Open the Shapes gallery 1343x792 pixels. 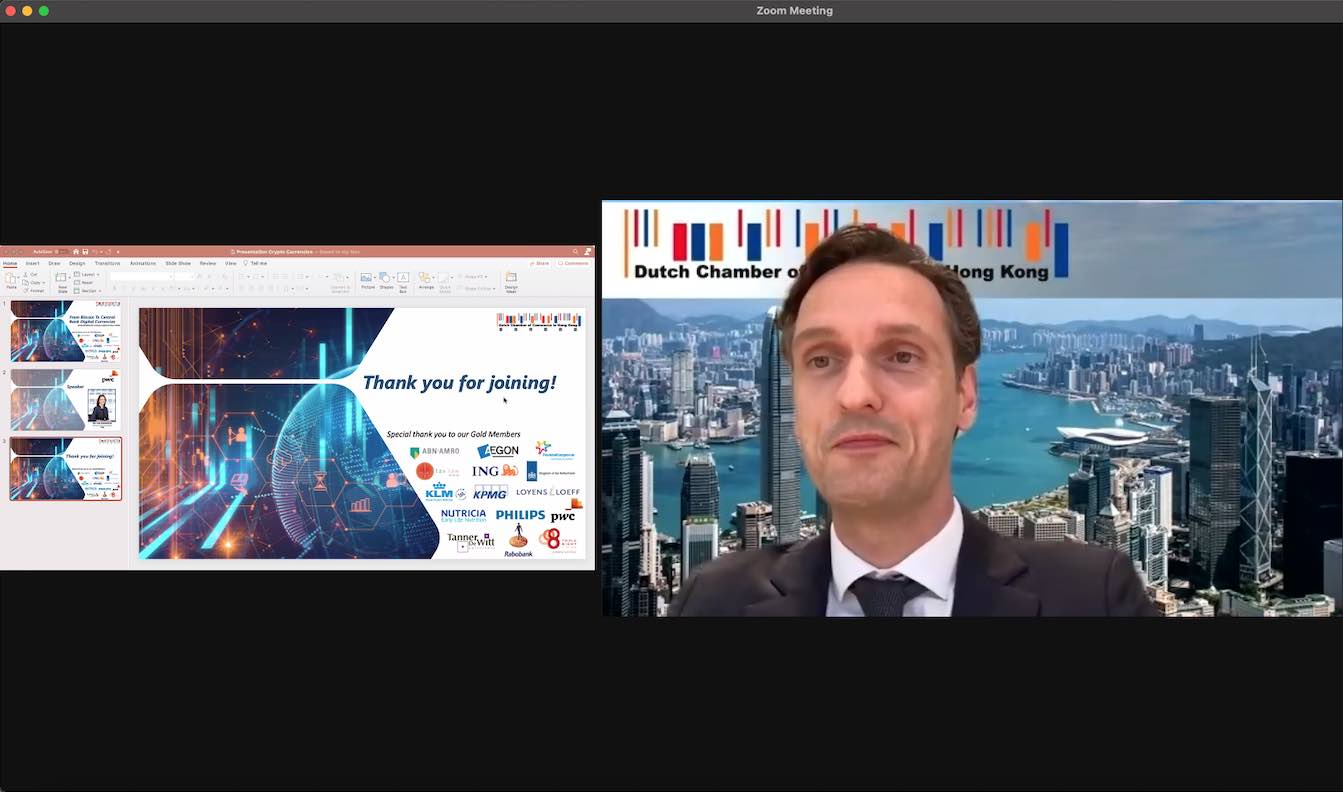coord(386,279)
